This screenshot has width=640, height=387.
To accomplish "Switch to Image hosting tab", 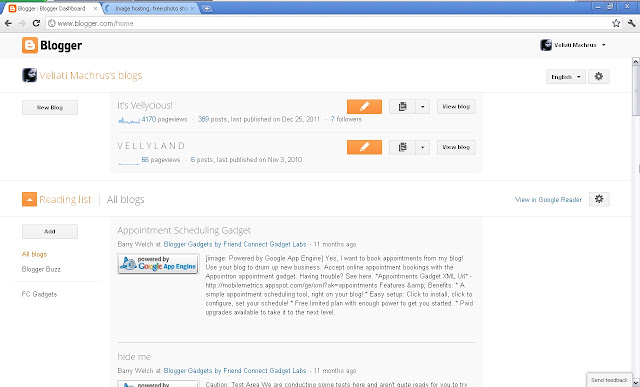I will click(151, 8).
